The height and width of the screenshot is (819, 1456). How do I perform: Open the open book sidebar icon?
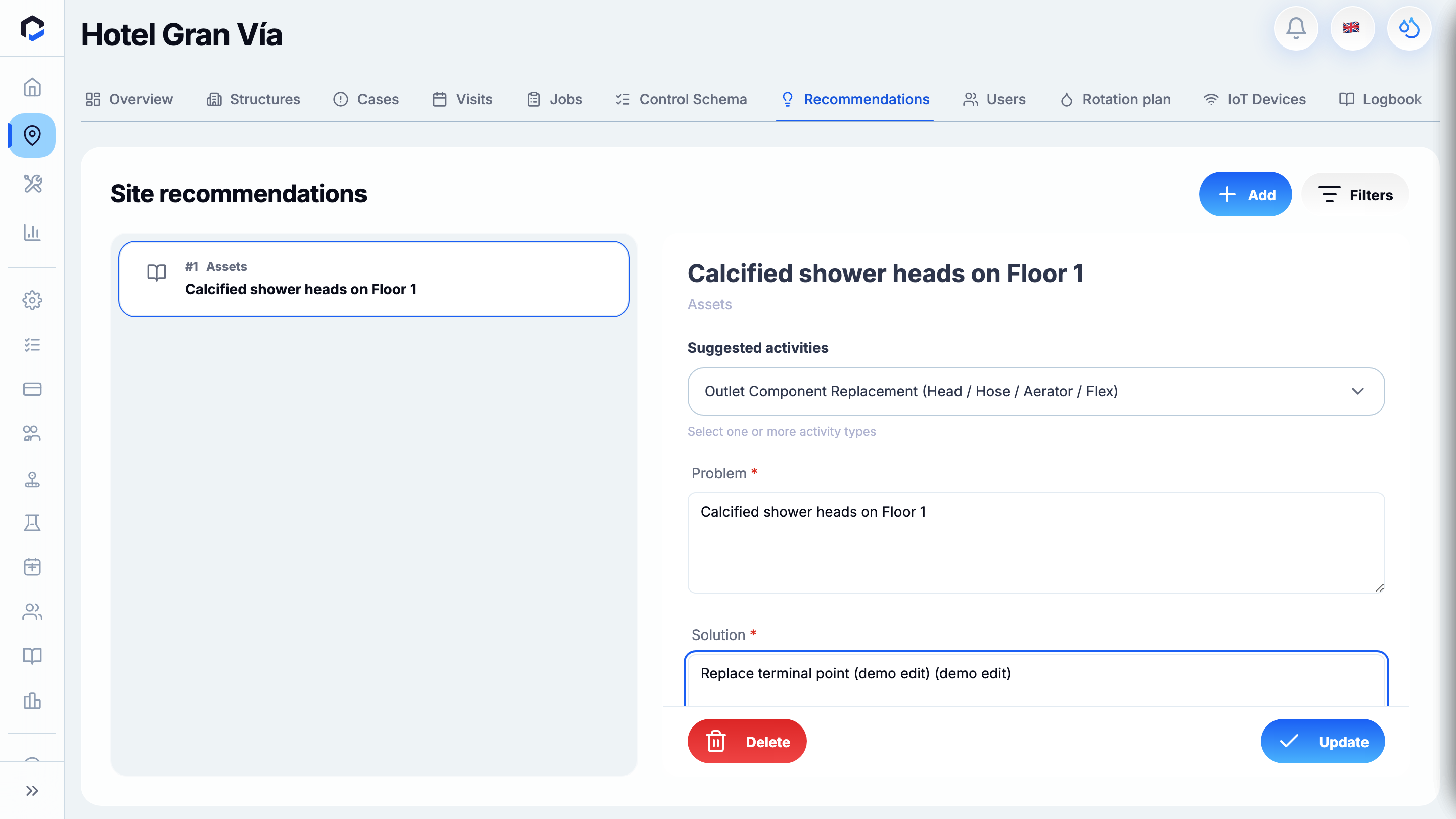32,656
